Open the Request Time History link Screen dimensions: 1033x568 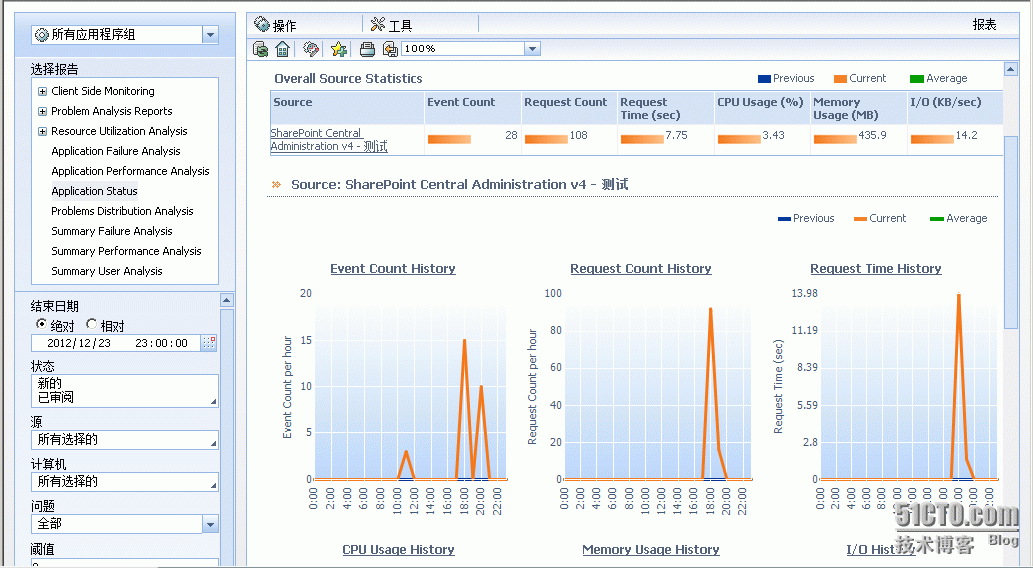(876, 269)
